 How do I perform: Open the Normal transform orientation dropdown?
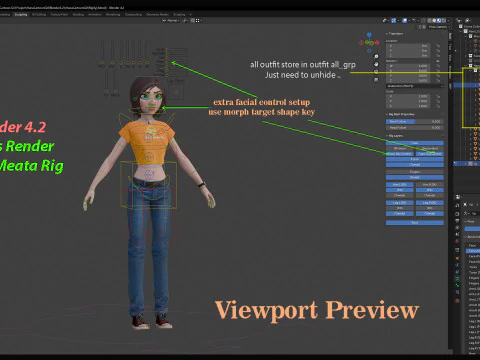pos(171,21)
